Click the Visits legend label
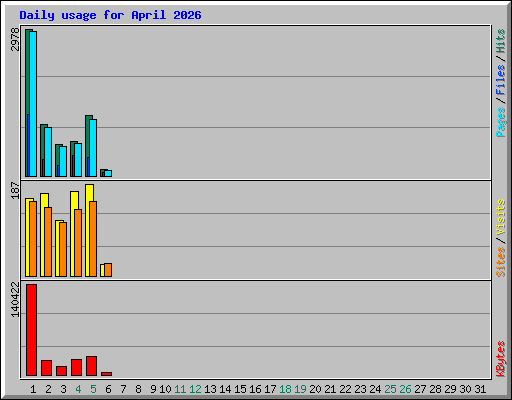 tap(500, 217)
